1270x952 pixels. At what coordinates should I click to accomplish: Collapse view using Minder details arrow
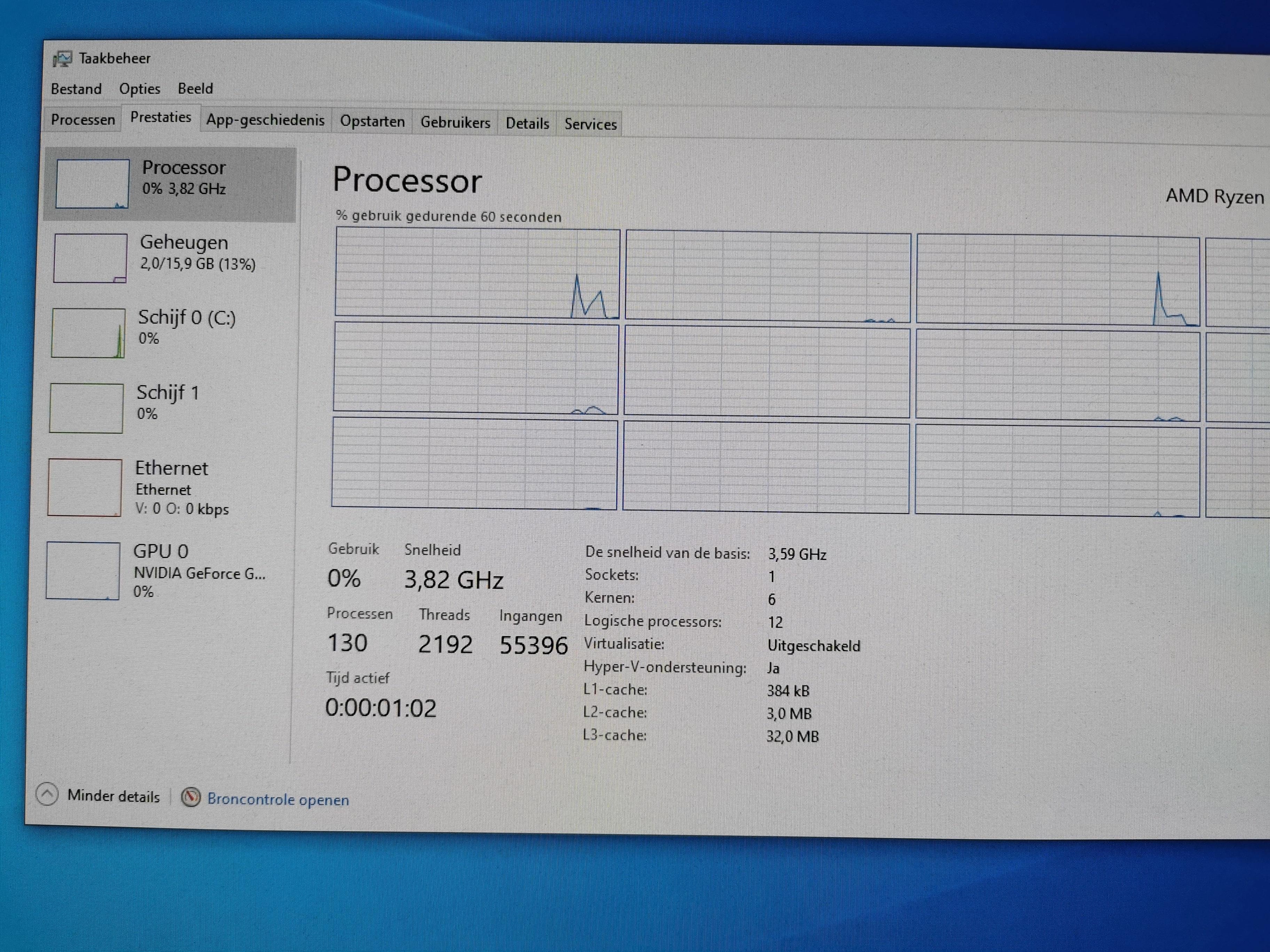coord(47,795)
